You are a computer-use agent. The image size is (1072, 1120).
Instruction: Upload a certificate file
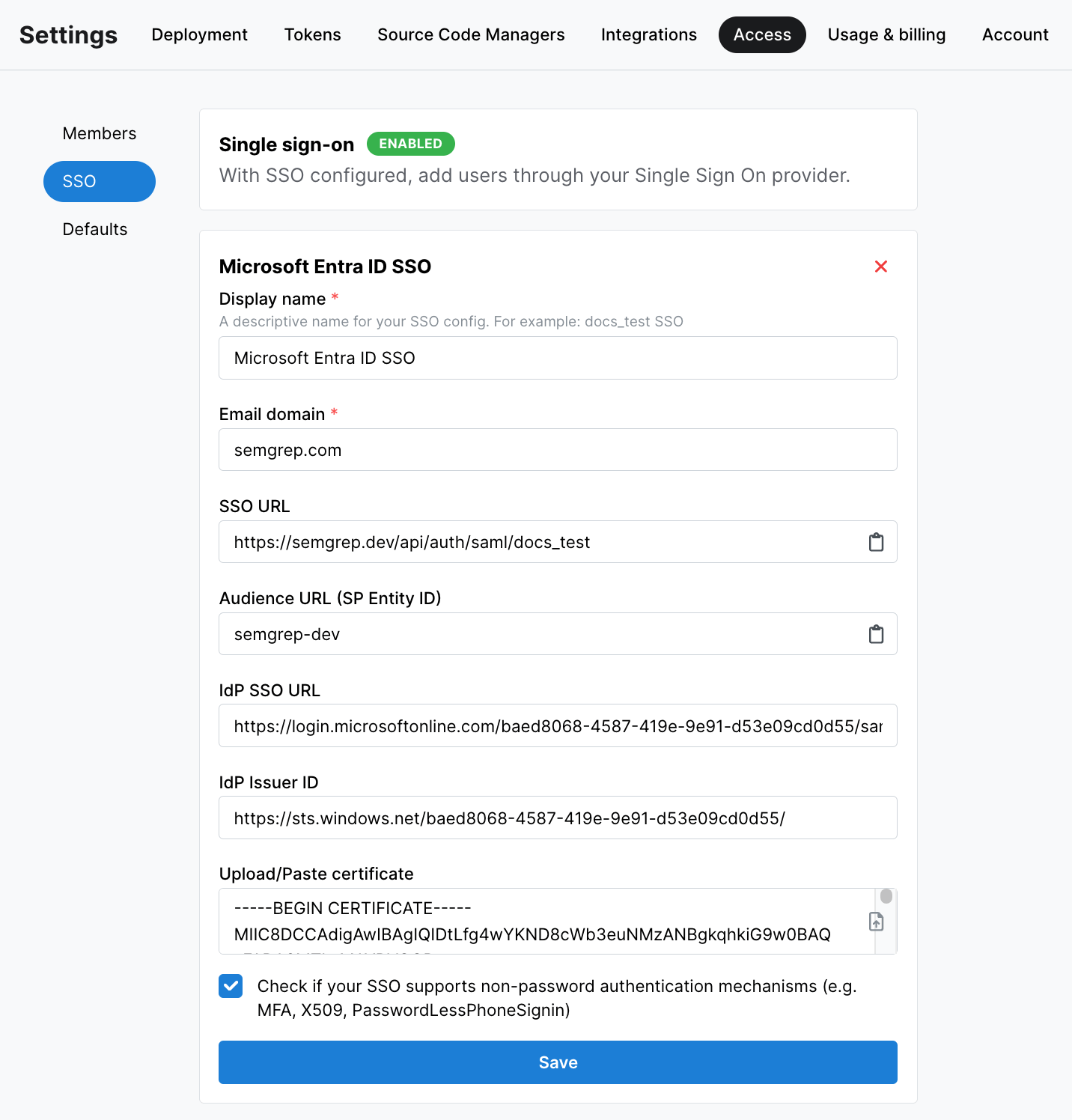877,922
